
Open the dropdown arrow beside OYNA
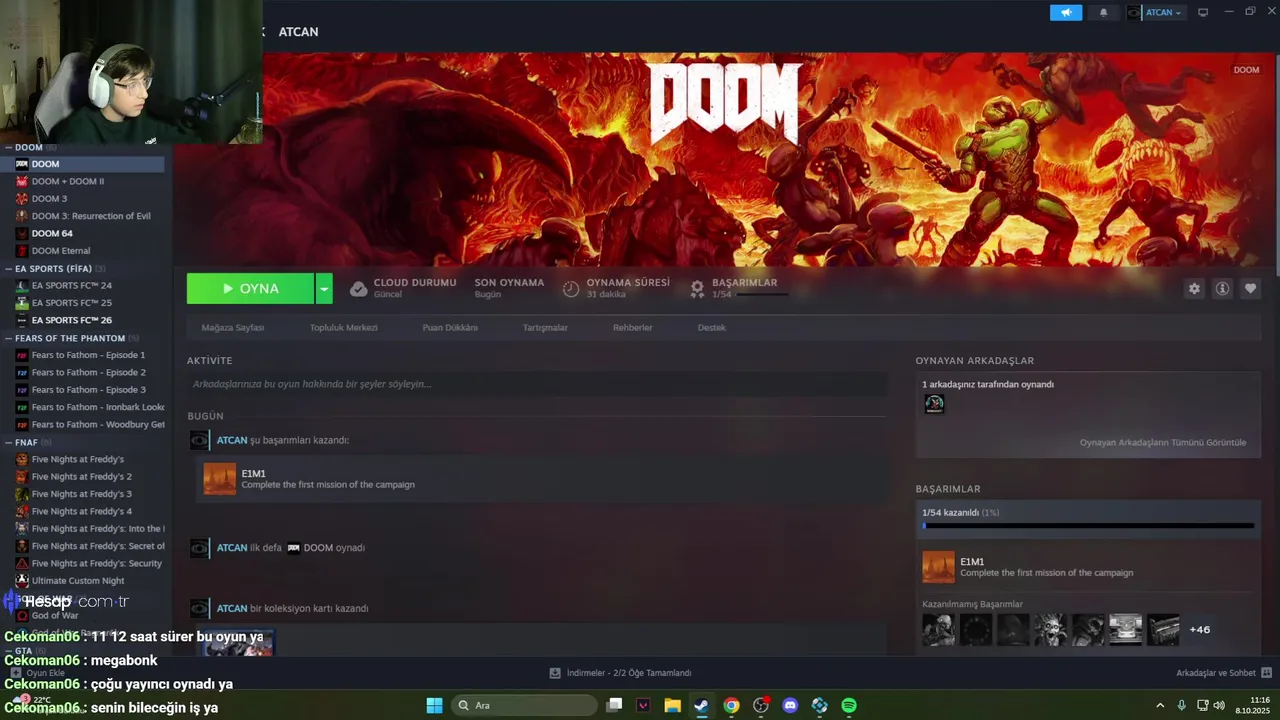tap(324, 288)
